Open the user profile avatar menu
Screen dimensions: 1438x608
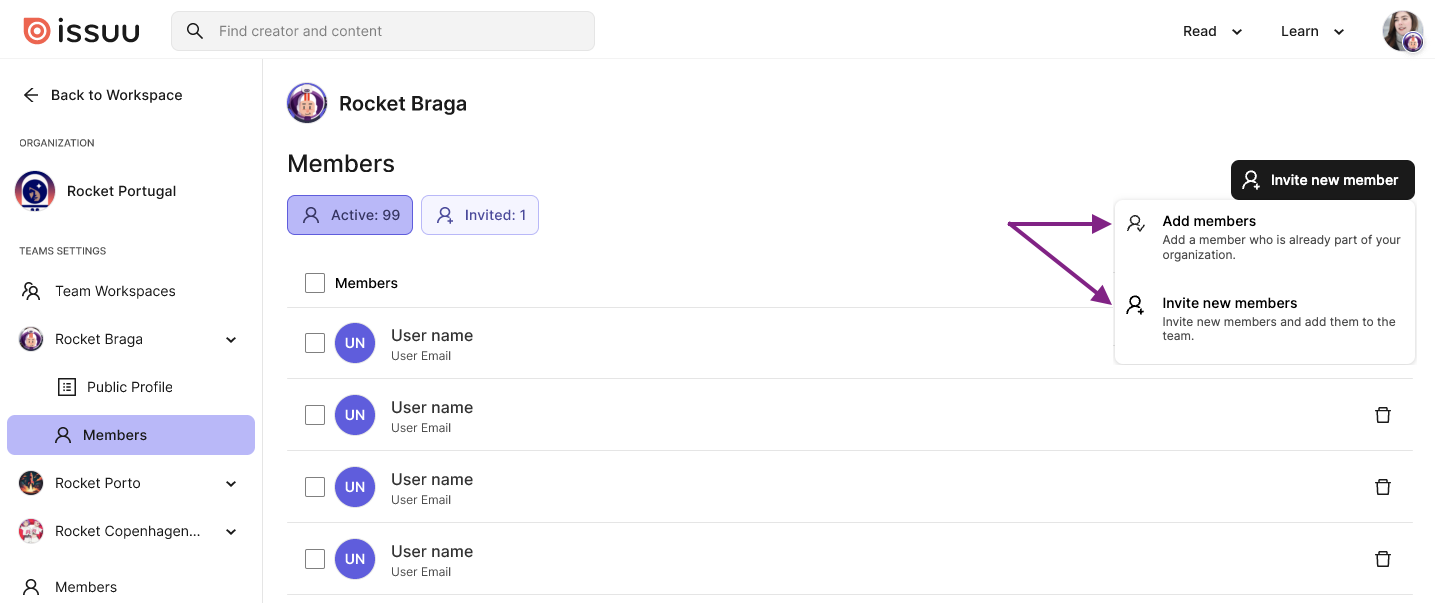(x=1403, y=31)
